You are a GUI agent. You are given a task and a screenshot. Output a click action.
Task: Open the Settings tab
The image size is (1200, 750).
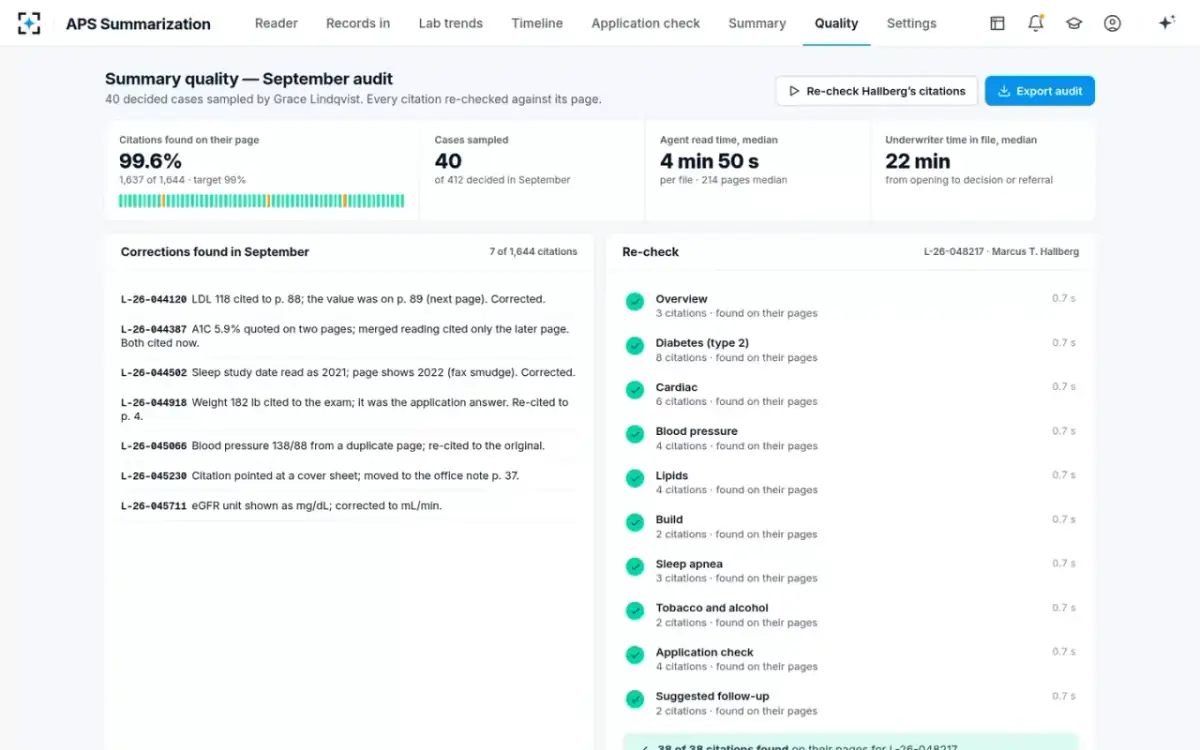pos(912,23)
